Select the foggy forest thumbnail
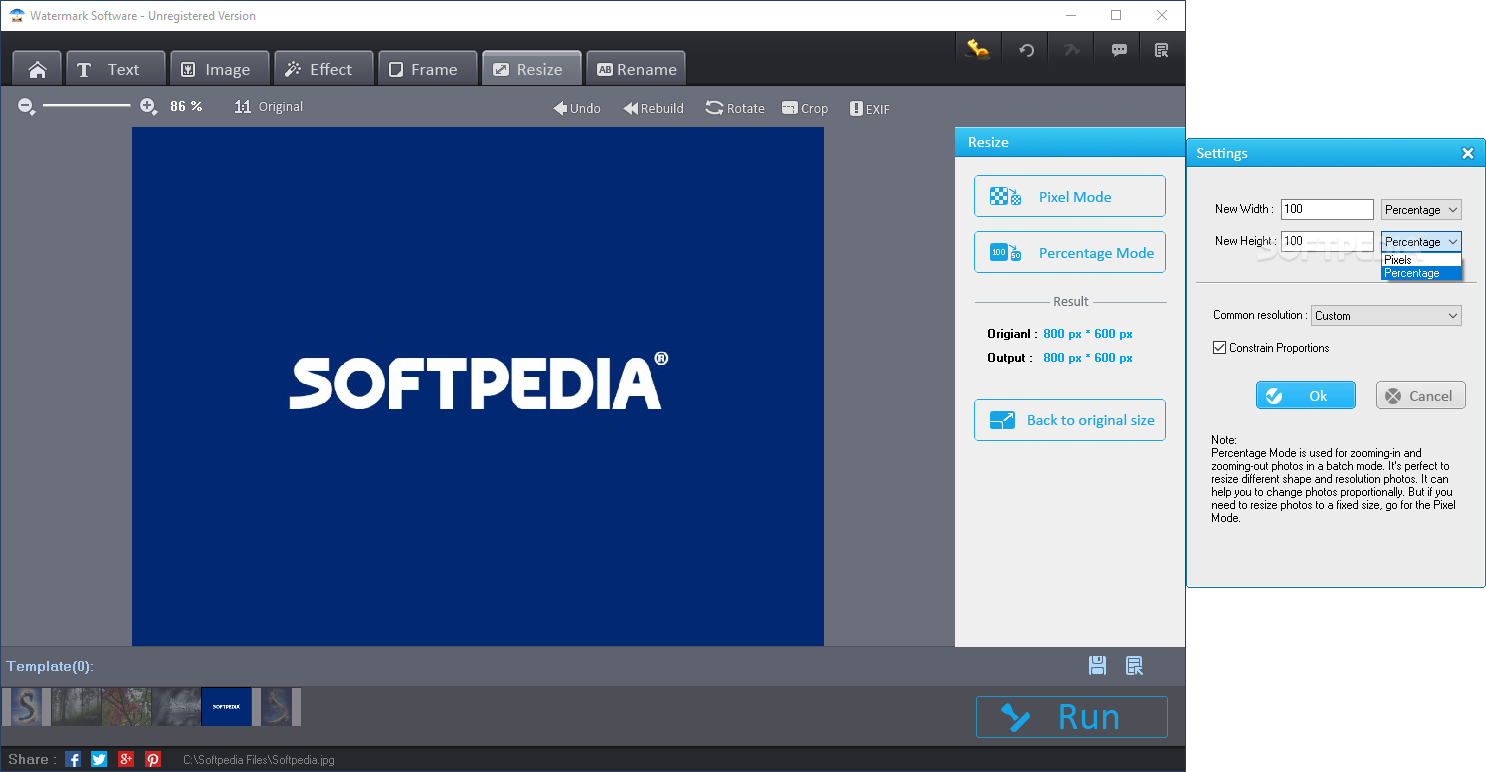1486x772 pixels. [76, 706]
